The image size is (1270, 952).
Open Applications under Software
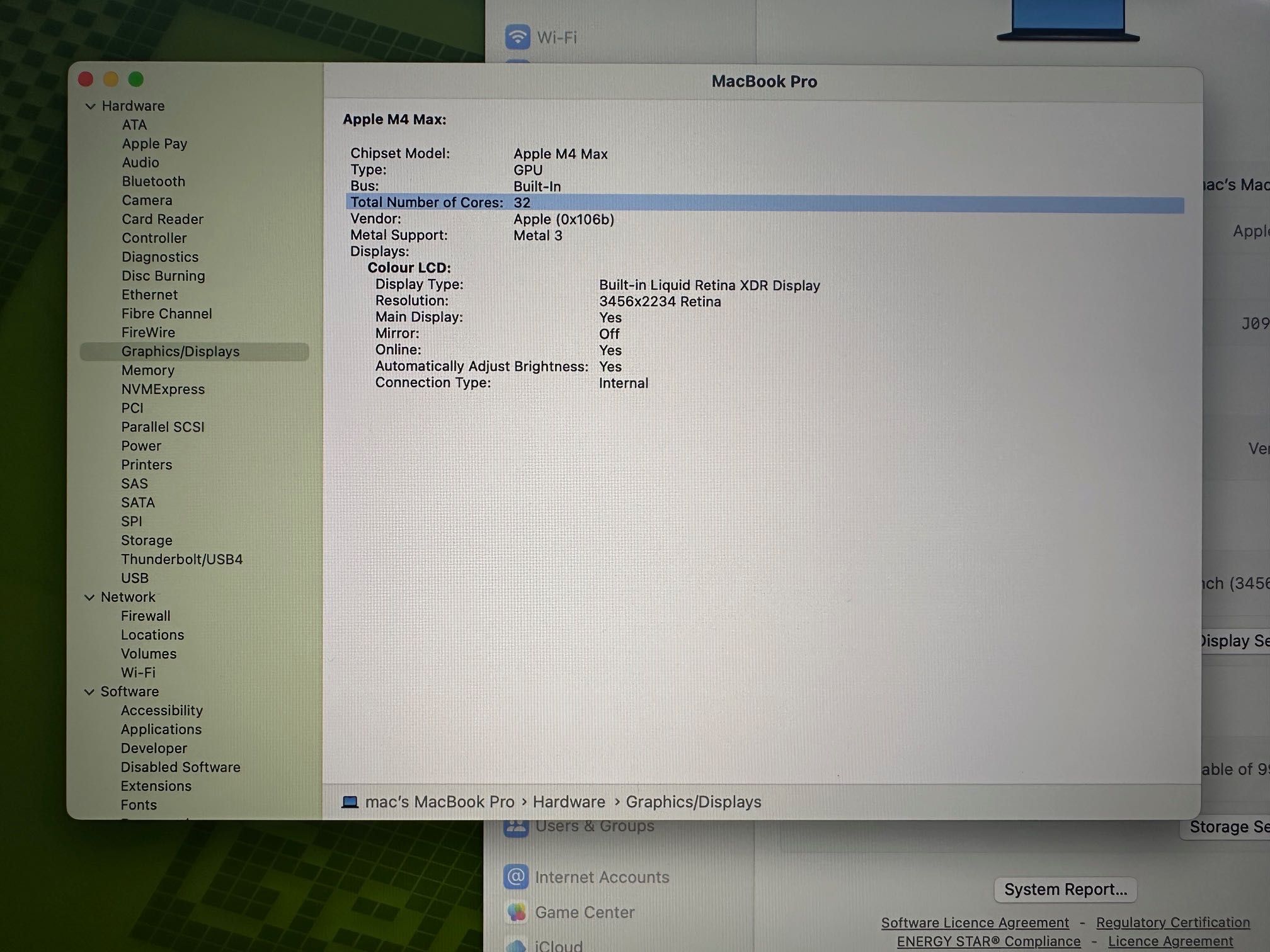(x=161, y=729)
